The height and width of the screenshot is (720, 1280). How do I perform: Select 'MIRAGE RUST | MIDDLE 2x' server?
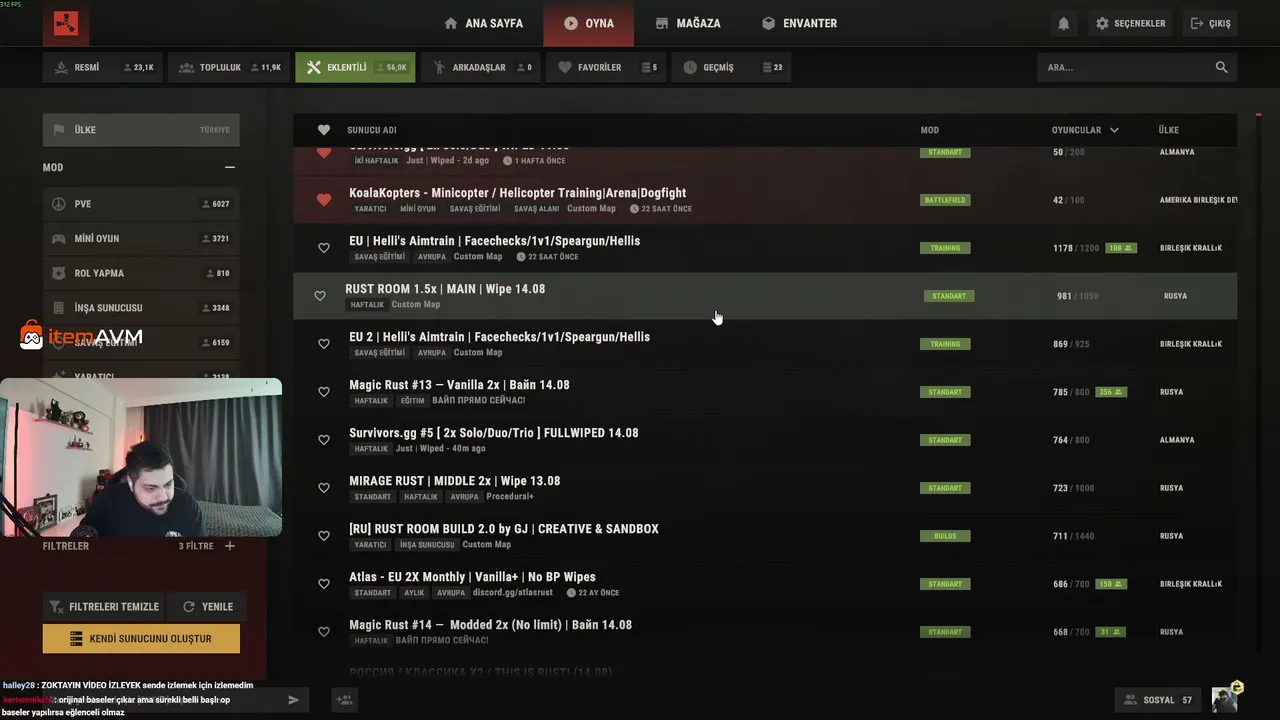(765, 488)
